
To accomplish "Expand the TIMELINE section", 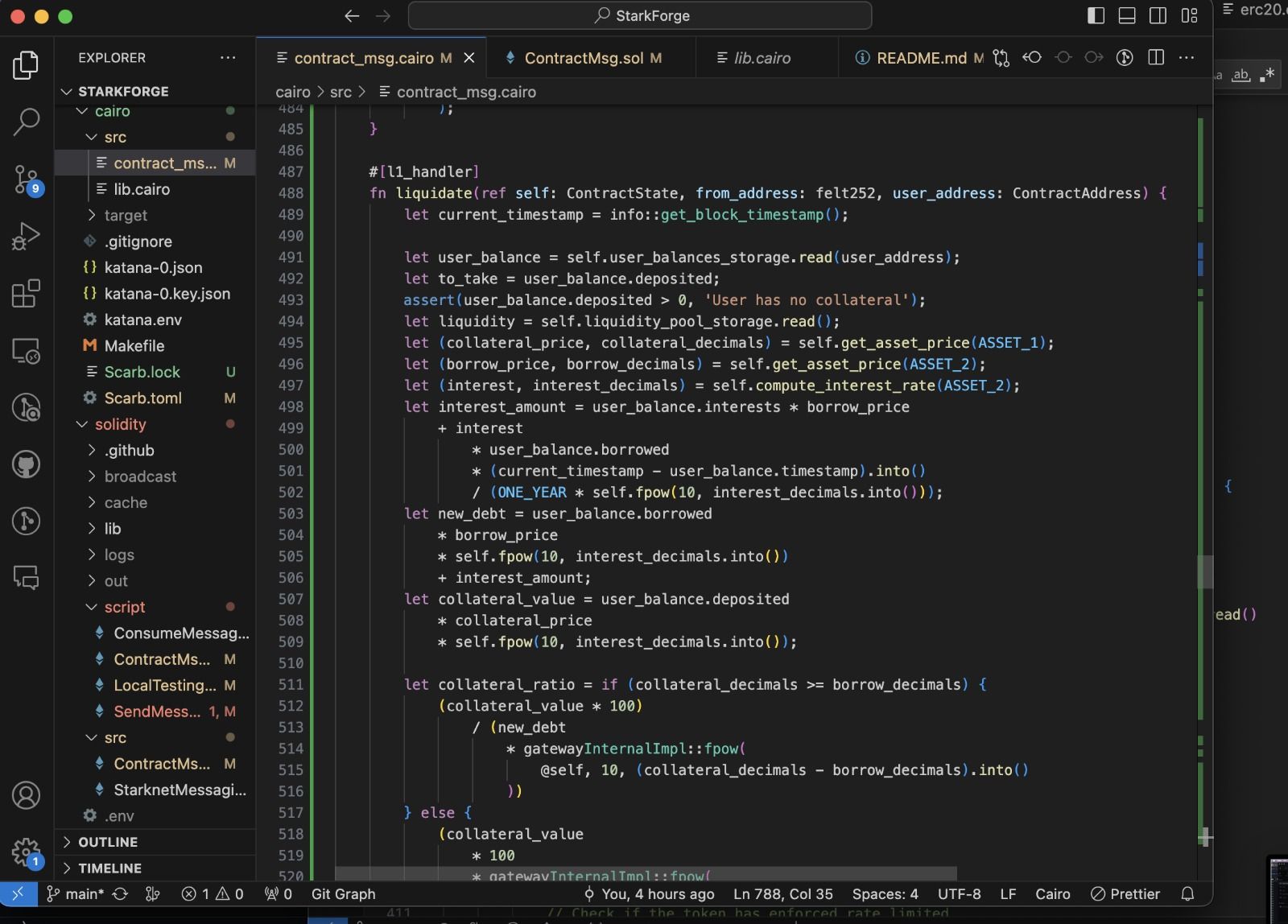I will point(155,868).
